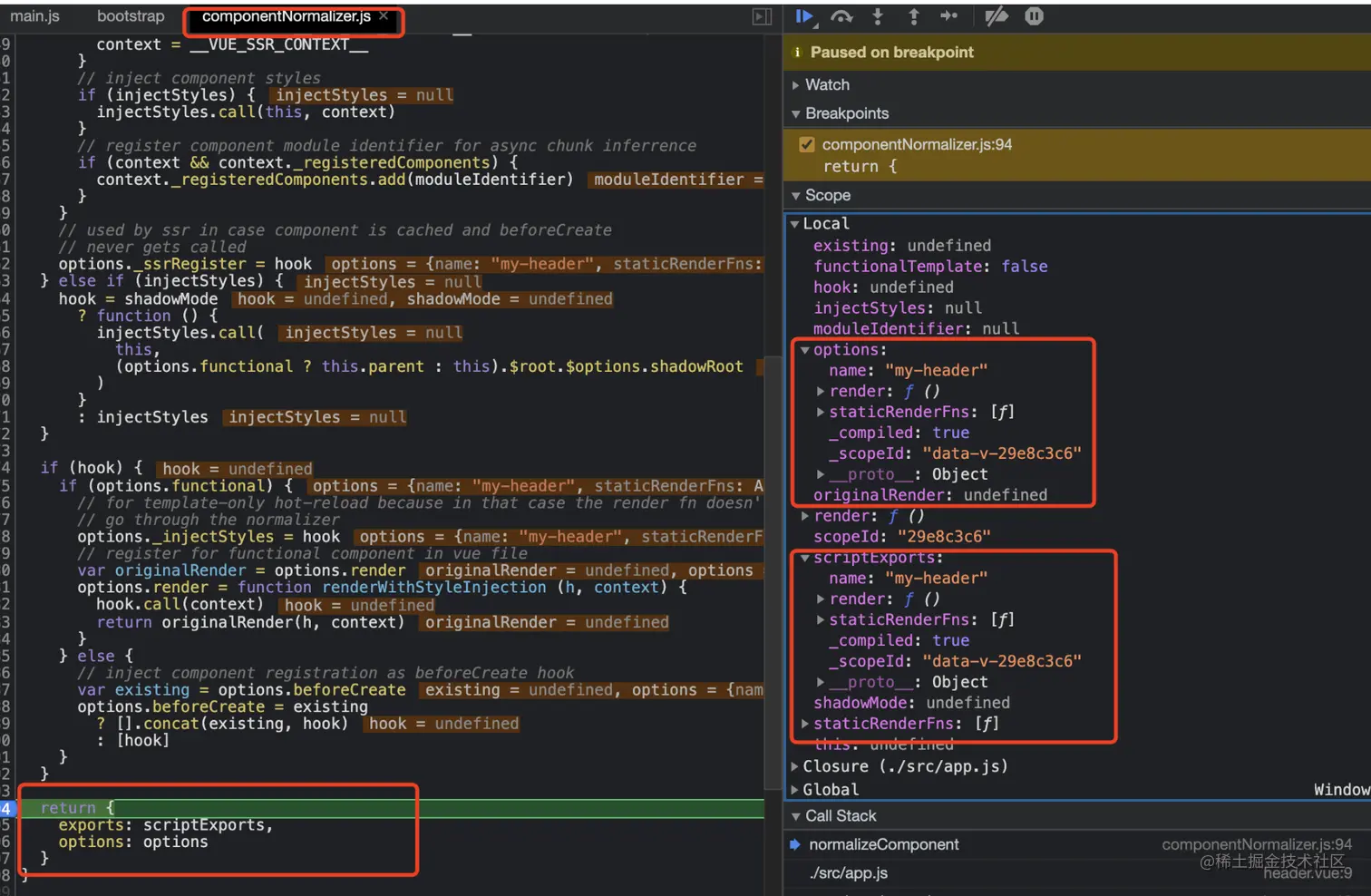1371x896 pixels.
Task: Expand render under scriptExports
Action: tap(821, 599)
